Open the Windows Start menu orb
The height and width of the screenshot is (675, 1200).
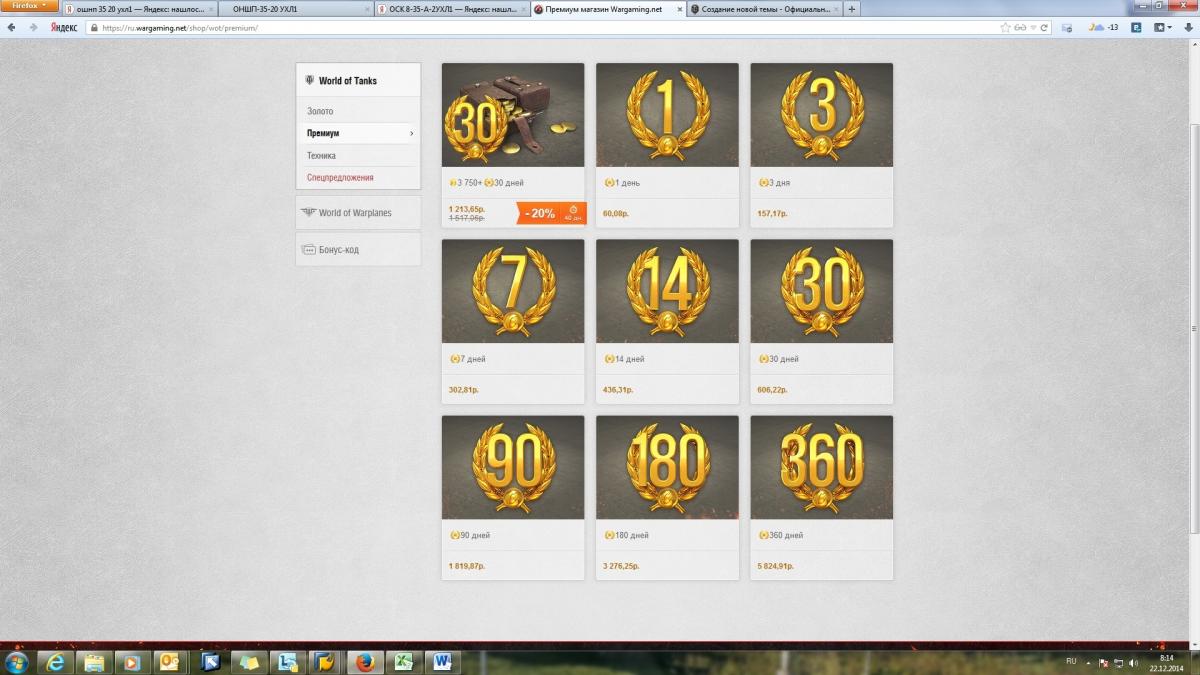(18, 662)
